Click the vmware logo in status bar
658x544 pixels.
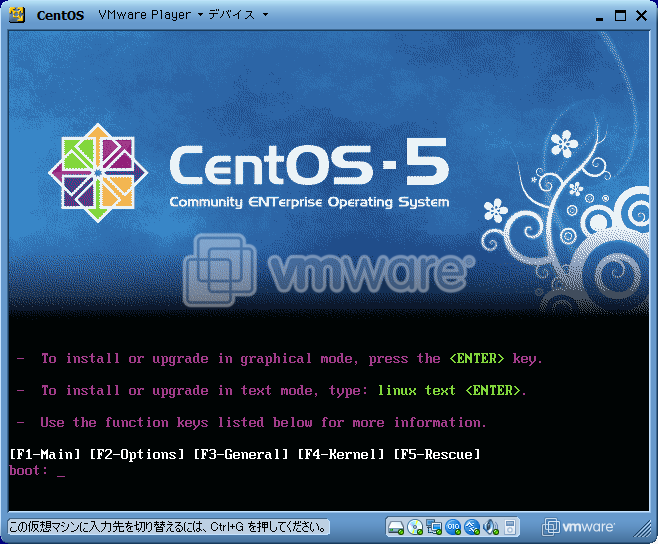(x=579, y=527)
